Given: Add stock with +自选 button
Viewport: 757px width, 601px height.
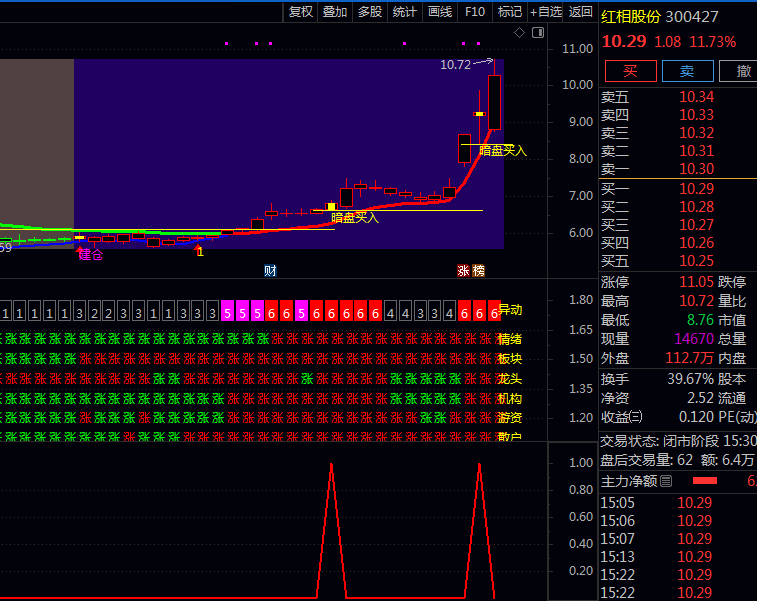Looking at the screenshot, I should click(x=546, y=12).
